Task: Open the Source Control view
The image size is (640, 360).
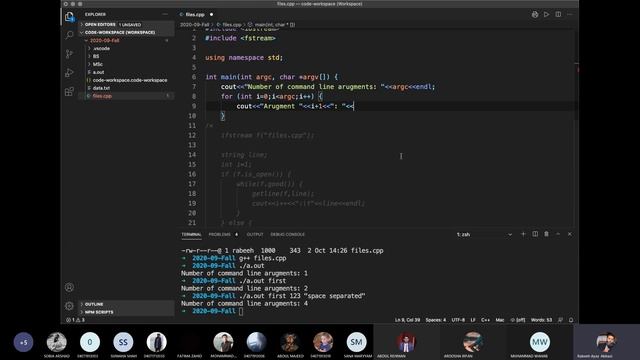Action: point(69,54)
